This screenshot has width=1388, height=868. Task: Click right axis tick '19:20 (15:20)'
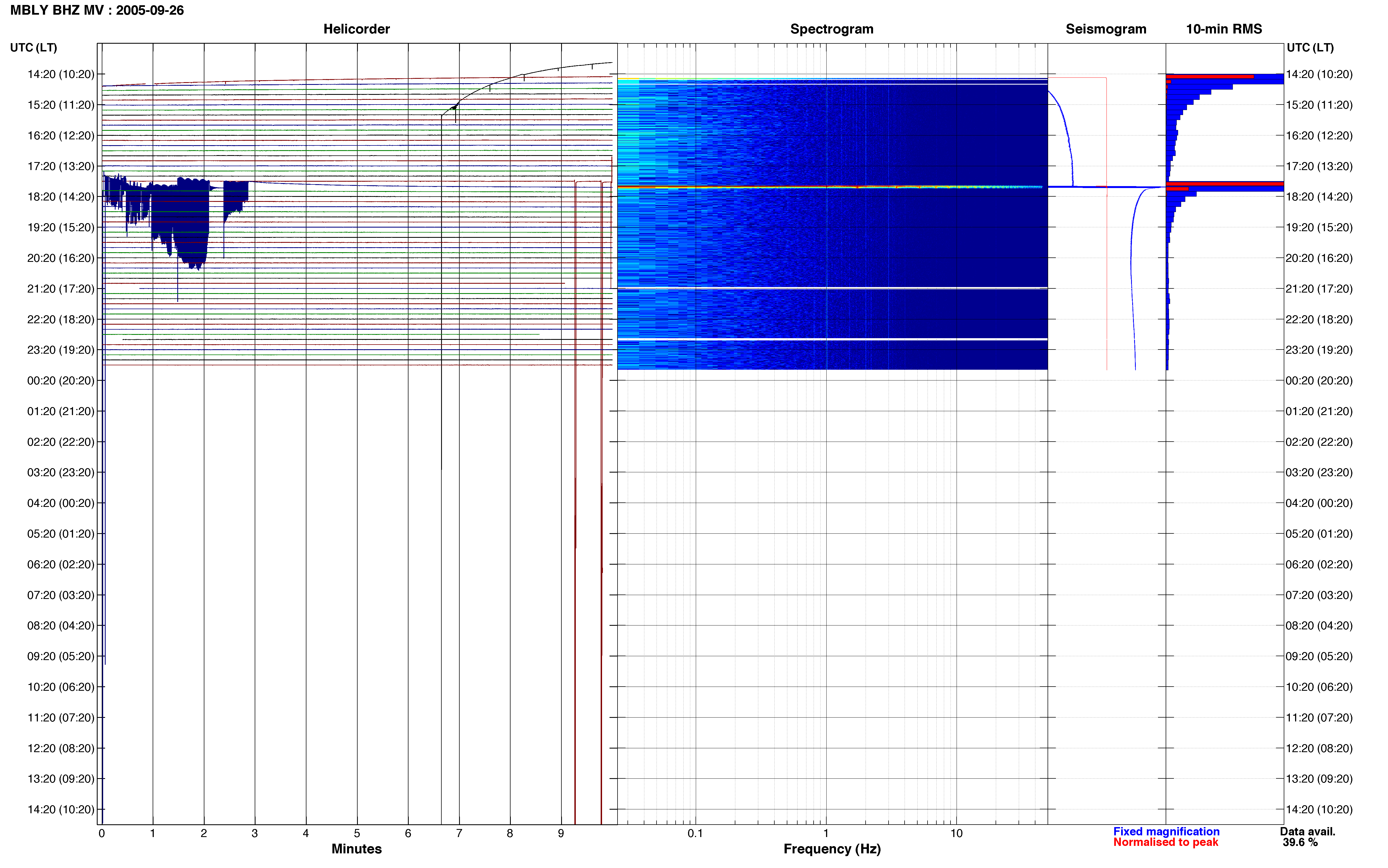point(1319,228)
